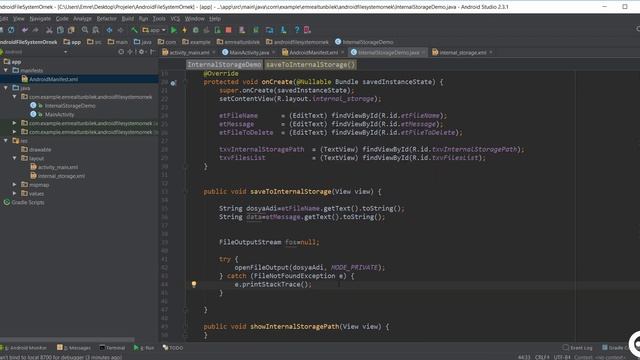Image resolution: width=640 pixels, height=360 pixels.
Task: Open the Messages tool window
Action: coord(74,348)
